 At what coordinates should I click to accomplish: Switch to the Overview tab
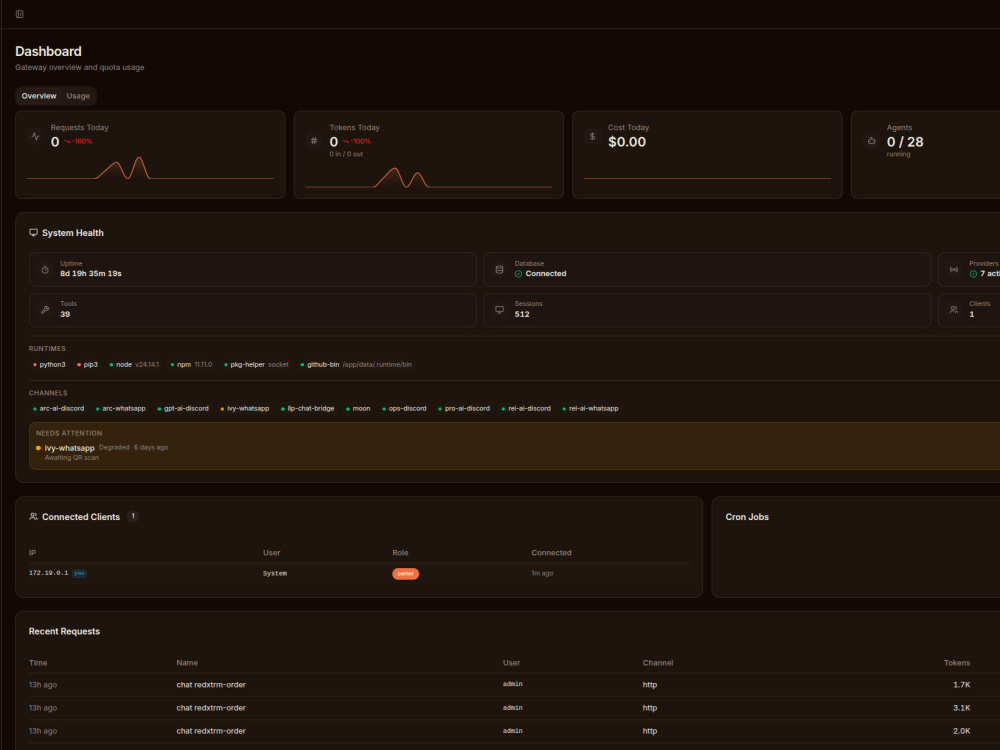39,96
